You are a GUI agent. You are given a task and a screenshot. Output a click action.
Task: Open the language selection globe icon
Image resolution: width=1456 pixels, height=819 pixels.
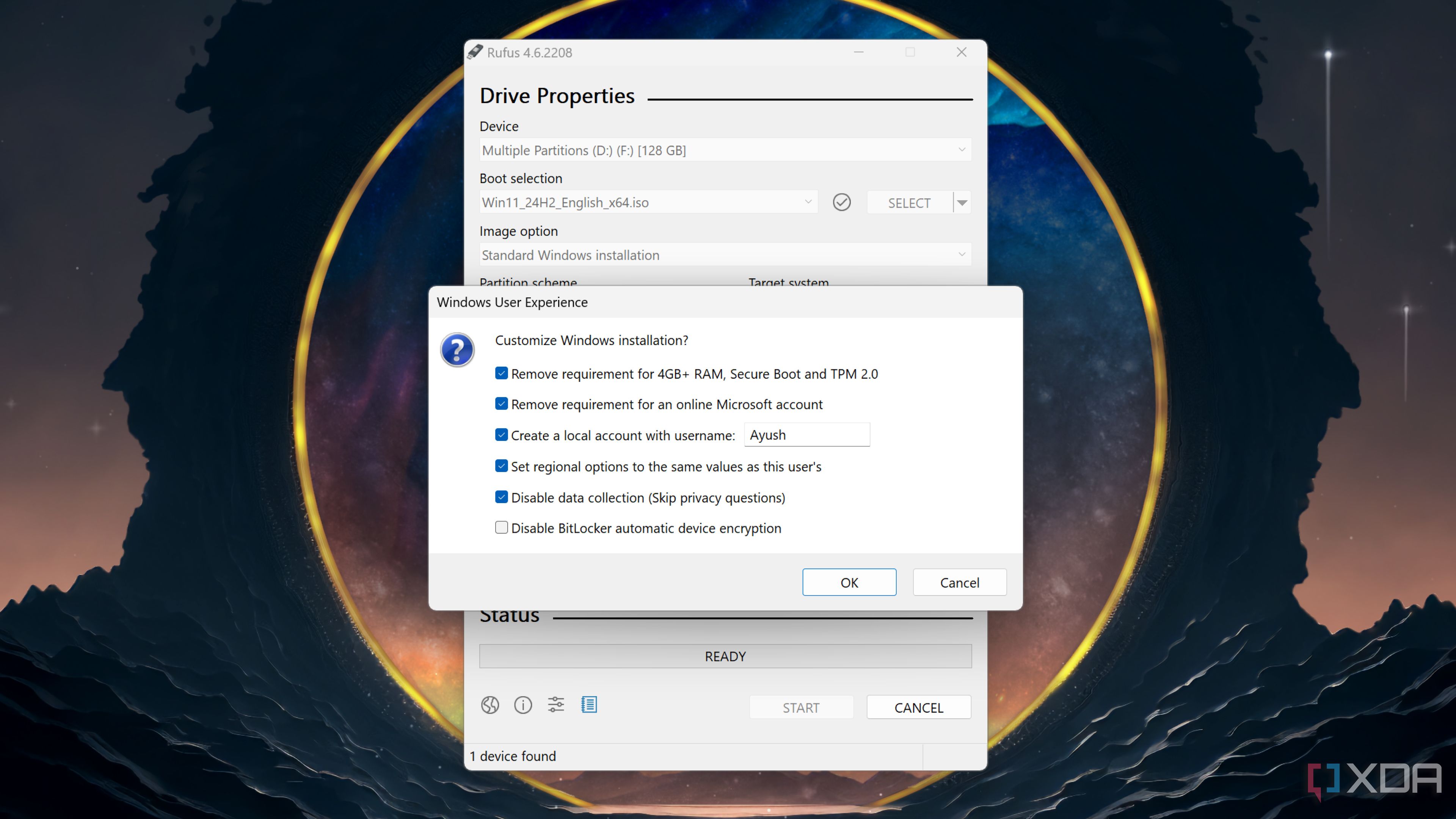point(490,705)
